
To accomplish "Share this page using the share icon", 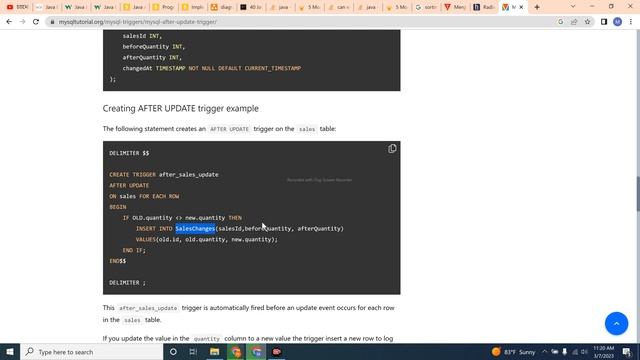I will click(x=574, y=22).
